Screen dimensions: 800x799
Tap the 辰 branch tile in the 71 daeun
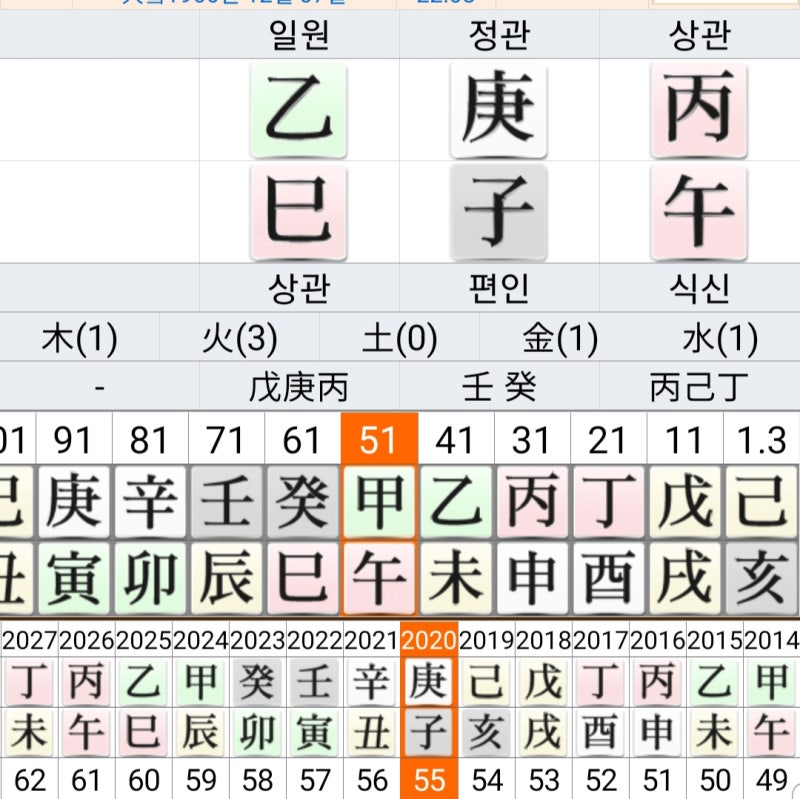click(226, 578)
